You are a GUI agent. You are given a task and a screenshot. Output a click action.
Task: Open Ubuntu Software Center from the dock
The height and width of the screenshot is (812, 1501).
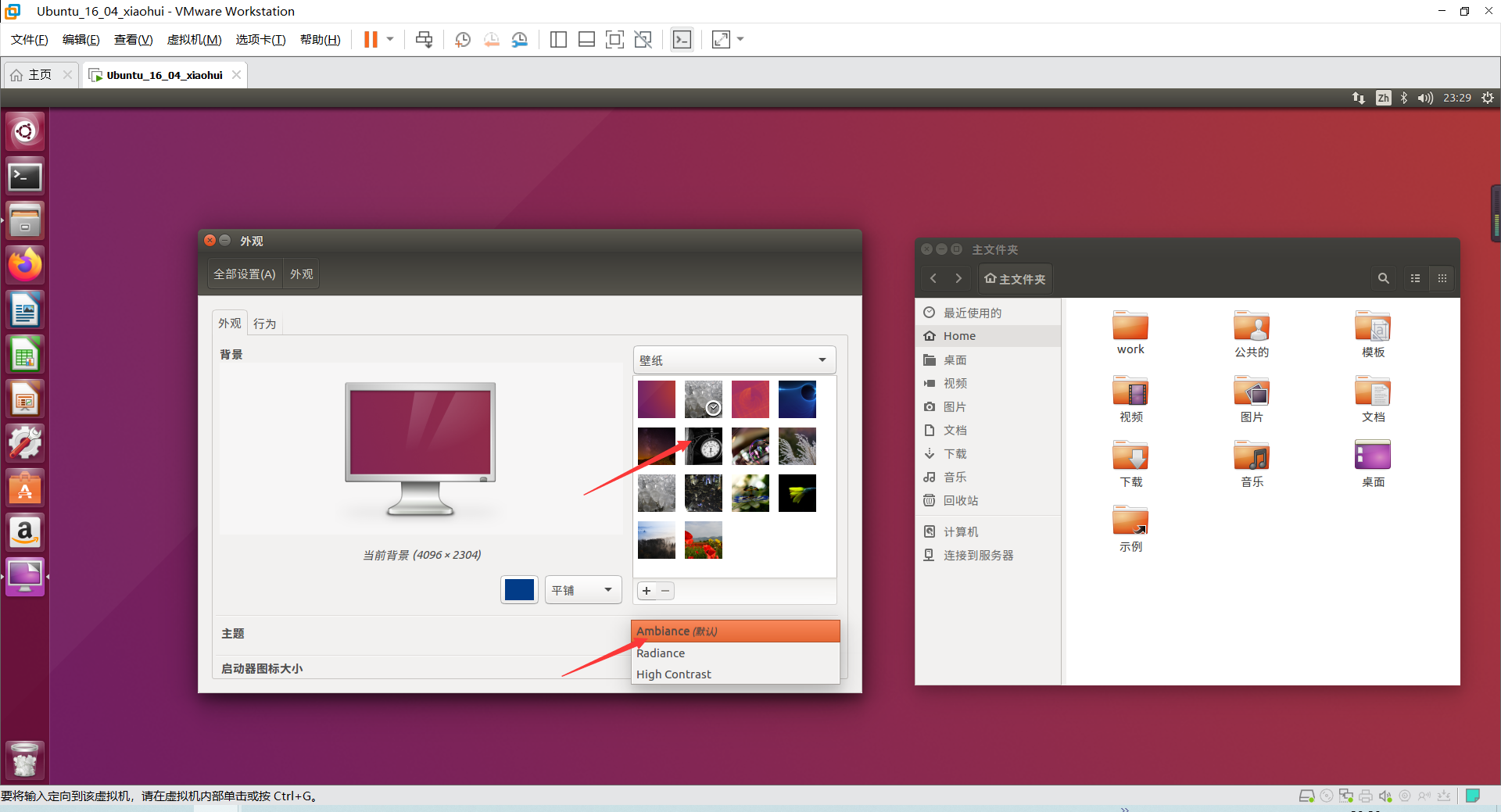coord(25,488)
